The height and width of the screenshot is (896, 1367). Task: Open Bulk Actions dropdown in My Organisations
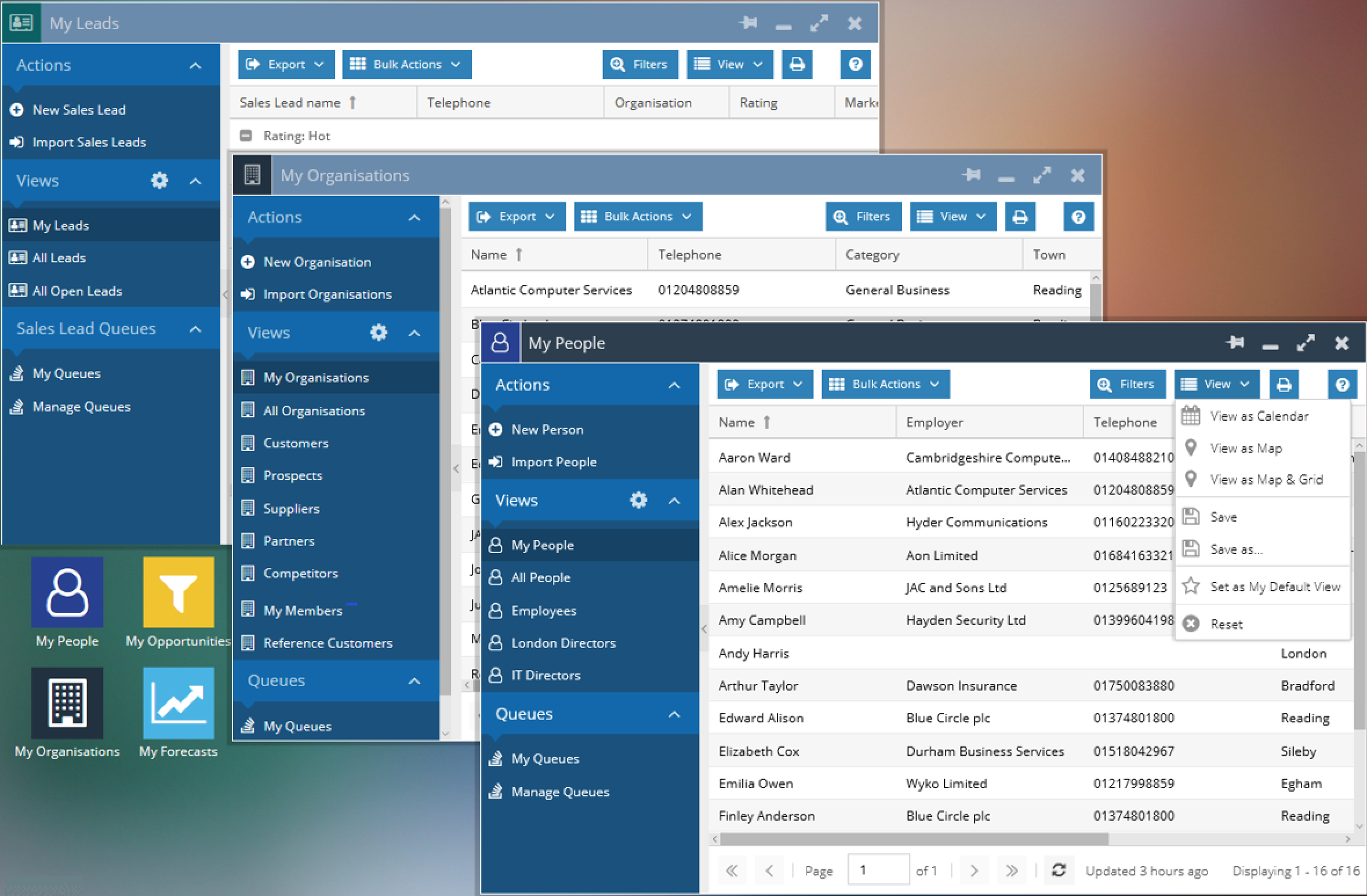tap(638, 217)
